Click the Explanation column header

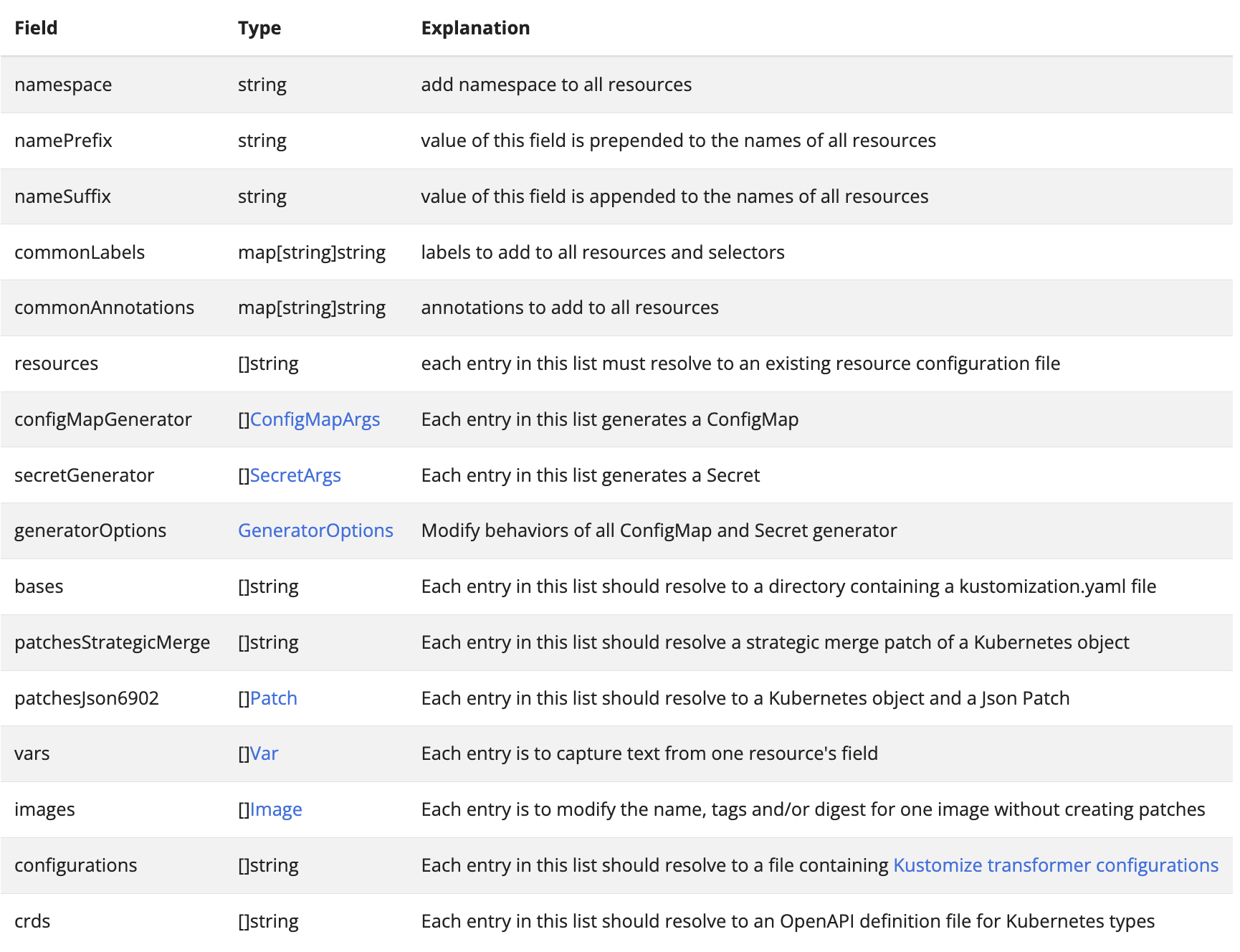[x=476, y=28]
